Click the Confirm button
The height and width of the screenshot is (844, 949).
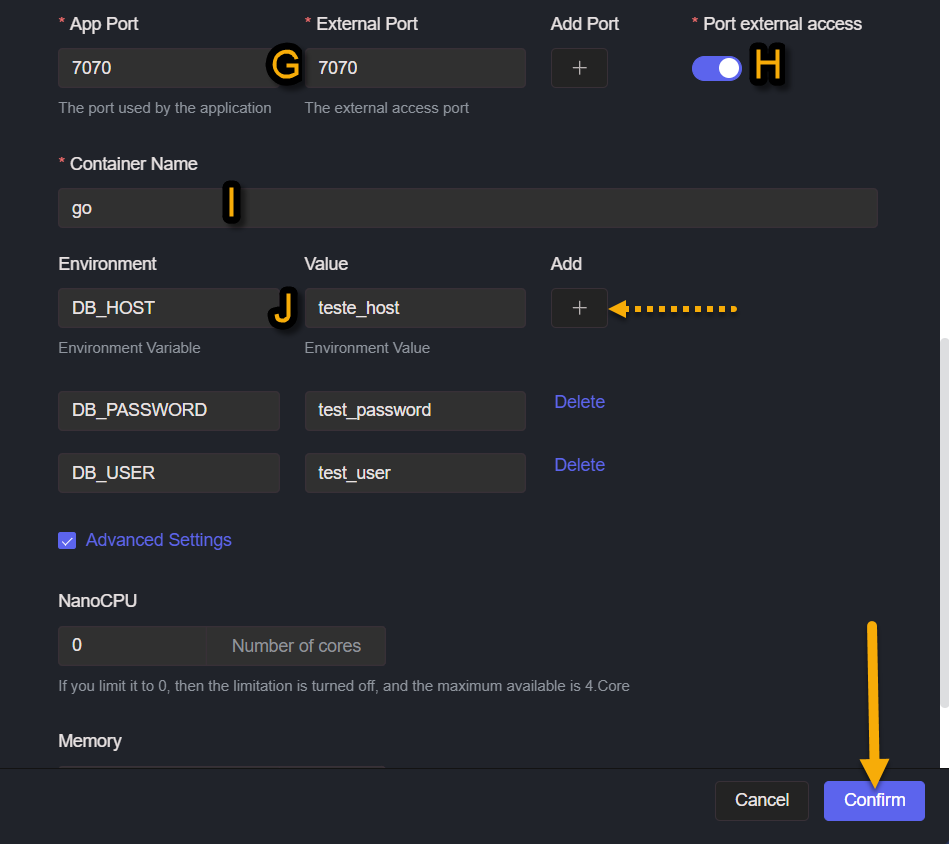pyautogui.click(x=874, y=800)
